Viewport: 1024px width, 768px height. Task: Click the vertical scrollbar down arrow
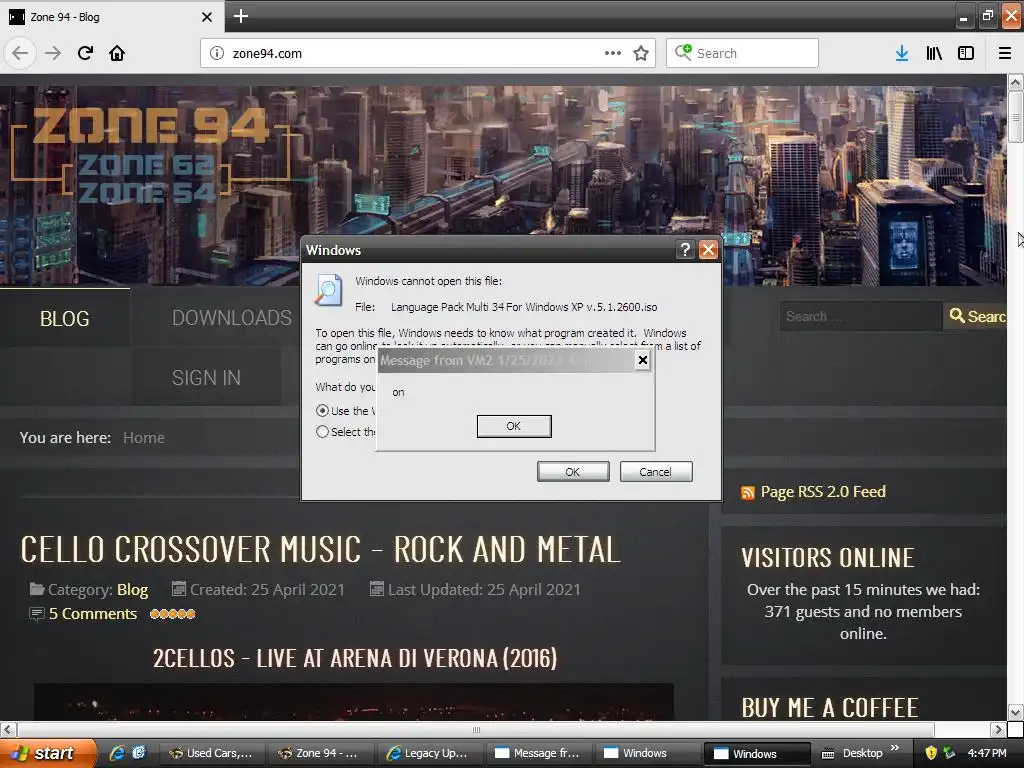[1015, 712]
